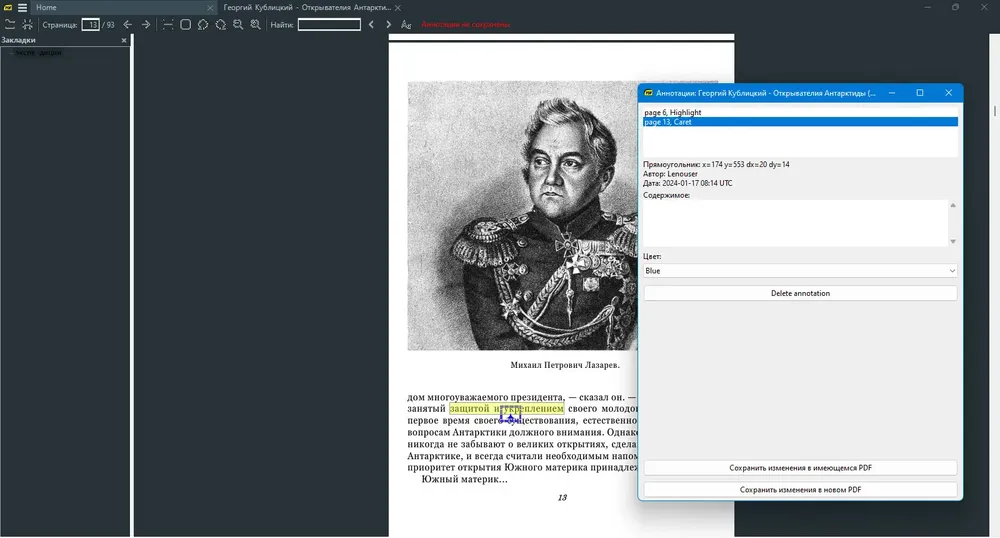
Task: Find the next search match
Action: [x=388, y=25]
